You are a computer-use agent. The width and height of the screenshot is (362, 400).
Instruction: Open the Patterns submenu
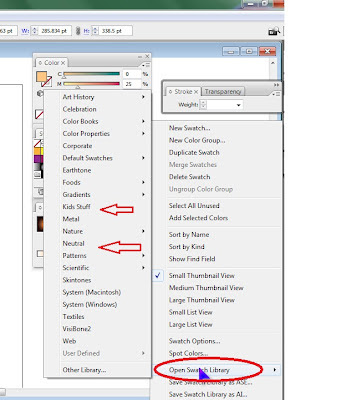(97, 256)
